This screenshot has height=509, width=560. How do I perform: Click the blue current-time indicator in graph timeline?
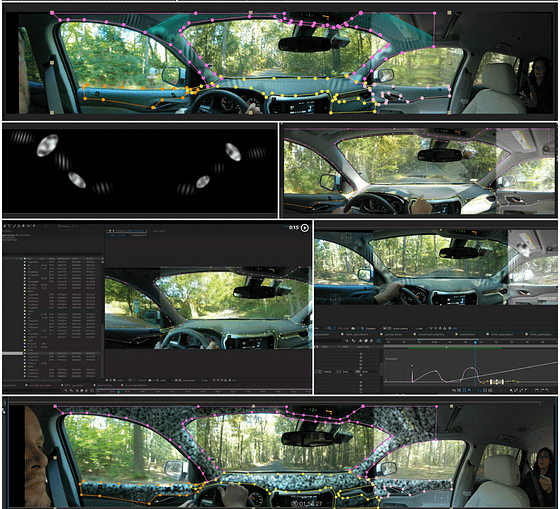point(475,342)
